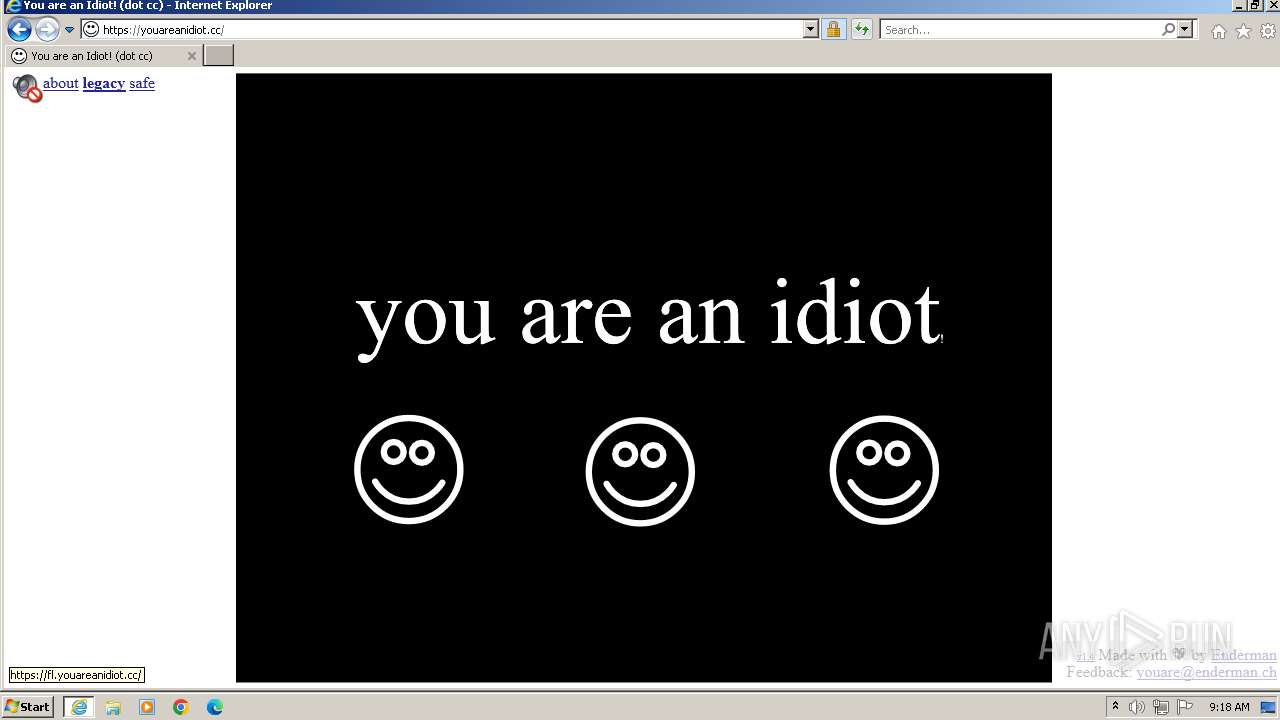The width and height of the screenshot is (1280, 720).
Task: Click the magnifier search icon
Action: 1168,30
